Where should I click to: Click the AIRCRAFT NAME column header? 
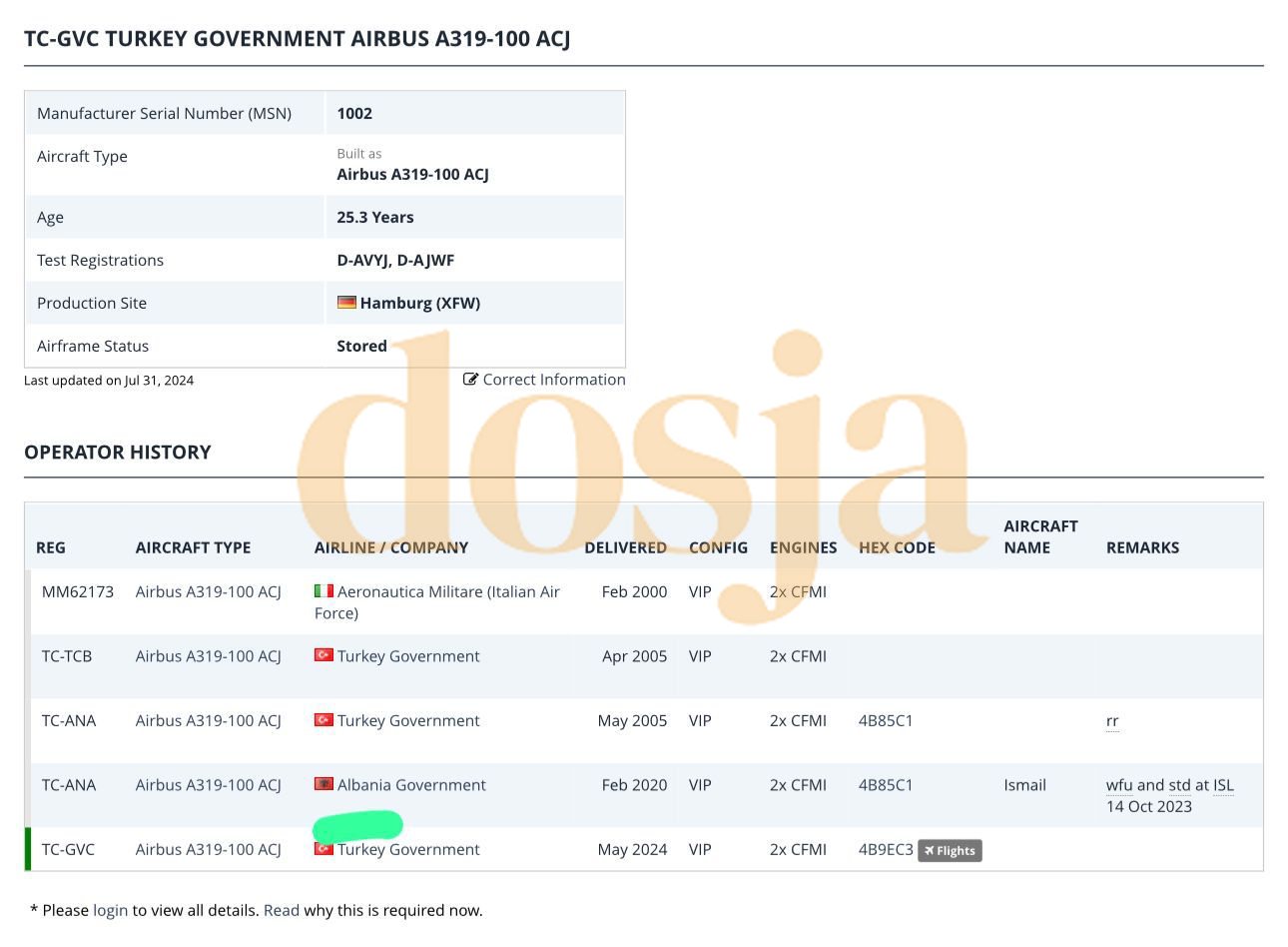[x=1041, y=536]
